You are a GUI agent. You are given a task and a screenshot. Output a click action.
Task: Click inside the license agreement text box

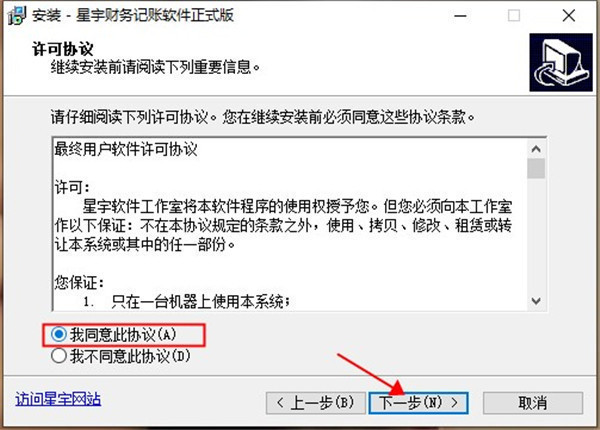click(290, 224)
